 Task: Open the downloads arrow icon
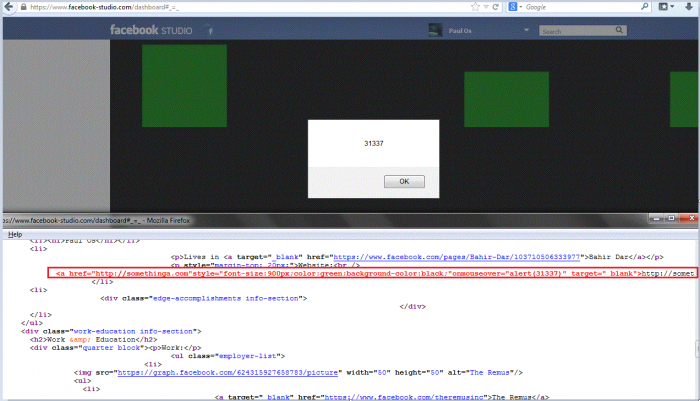coord(689,7)
